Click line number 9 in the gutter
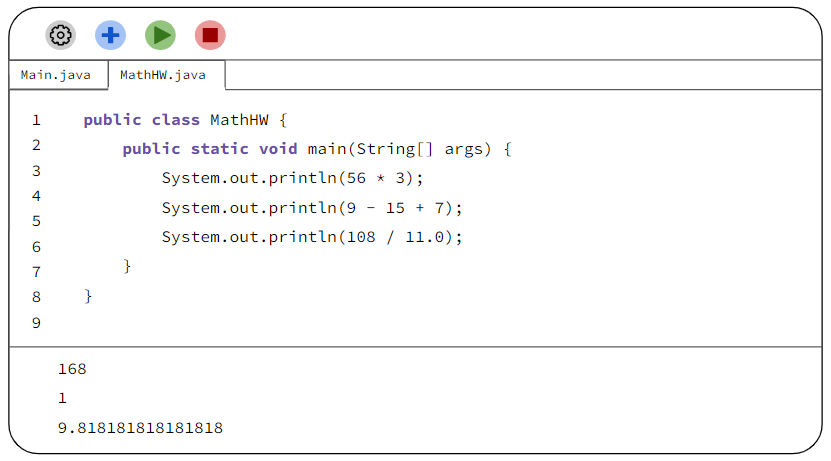 pos(36,323)
